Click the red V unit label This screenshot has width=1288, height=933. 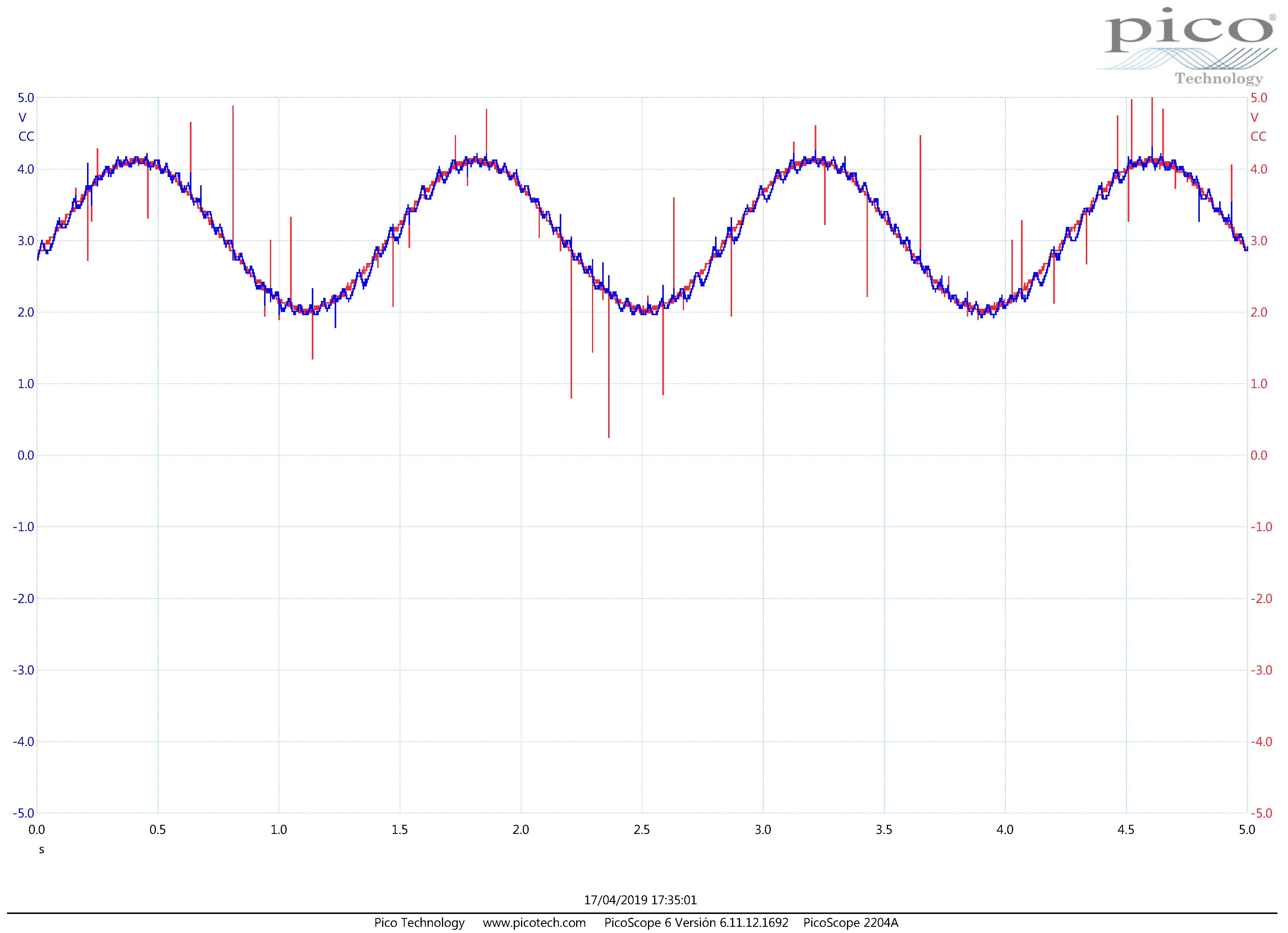tap(1254, 118)
